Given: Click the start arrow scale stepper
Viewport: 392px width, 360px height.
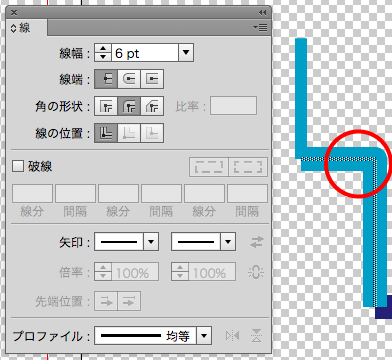Looking at the screenshot, I should pos(103,272).
